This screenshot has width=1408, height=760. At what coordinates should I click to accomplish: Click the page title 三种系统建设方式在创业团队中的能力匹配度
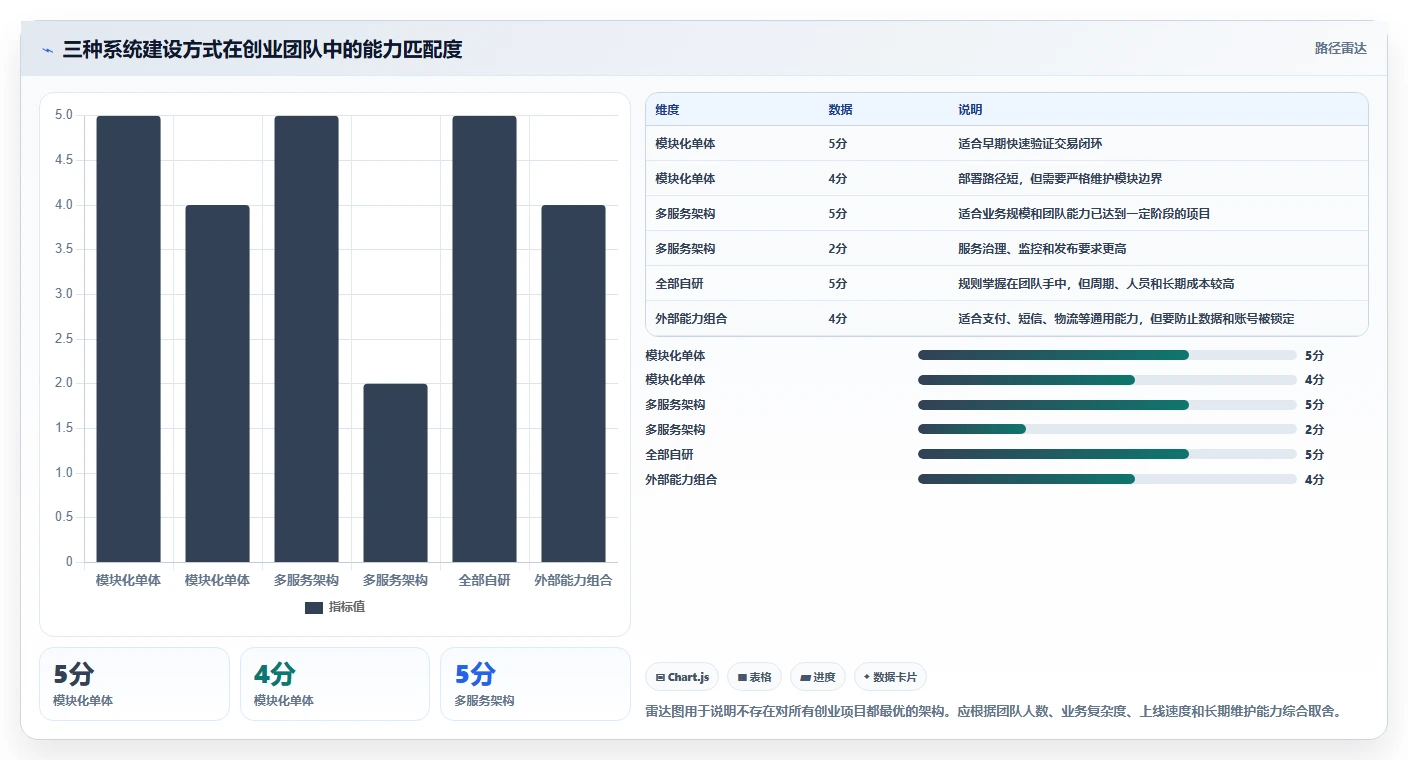coord(262,49)
